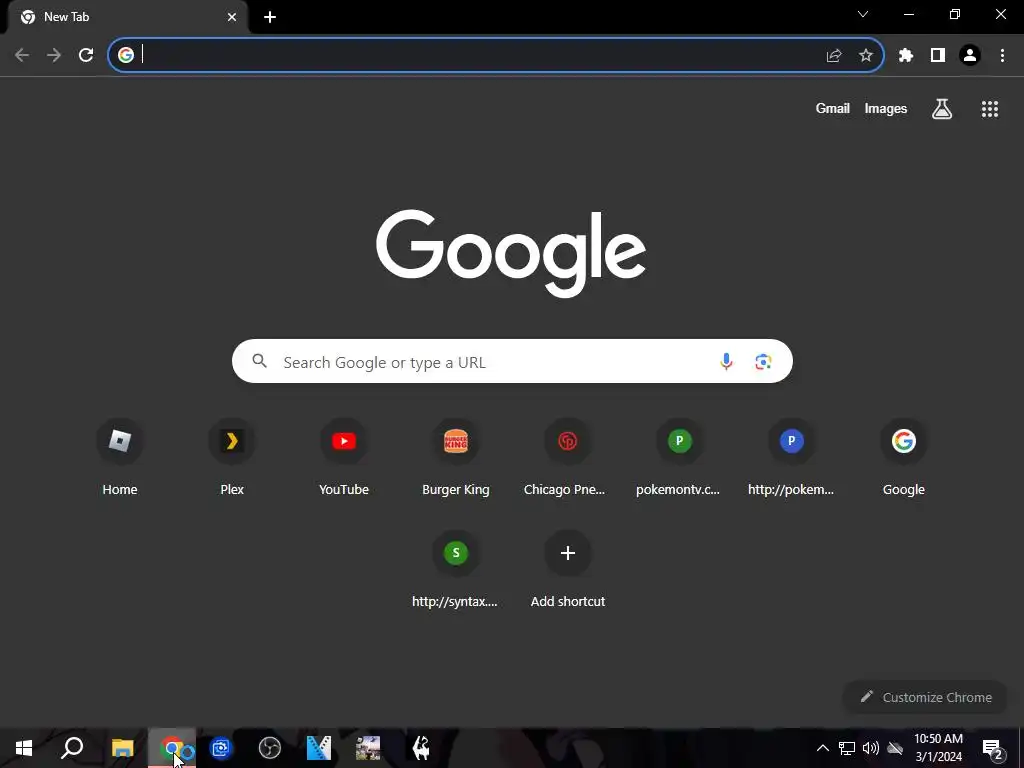Open the volume speaker tray icon

(x=871, y=748)
